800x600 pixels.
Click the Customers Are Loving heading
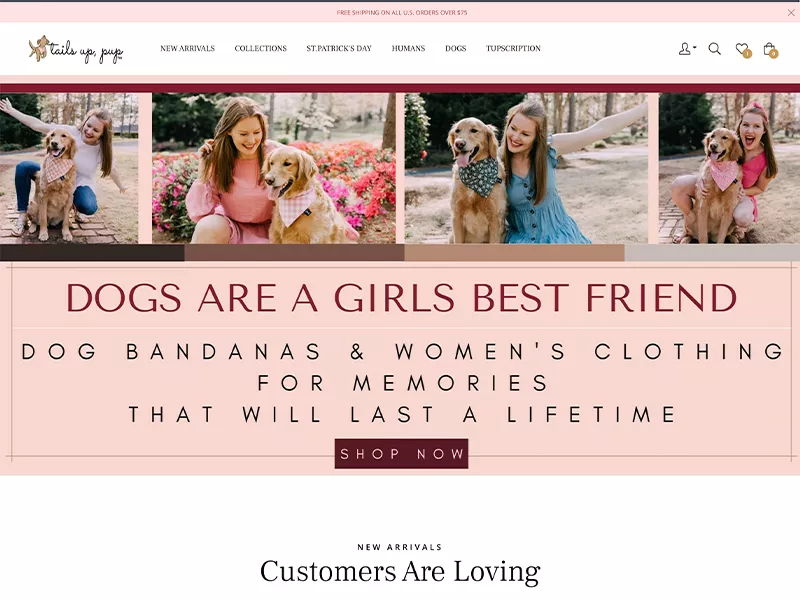[x=400, y=571]
